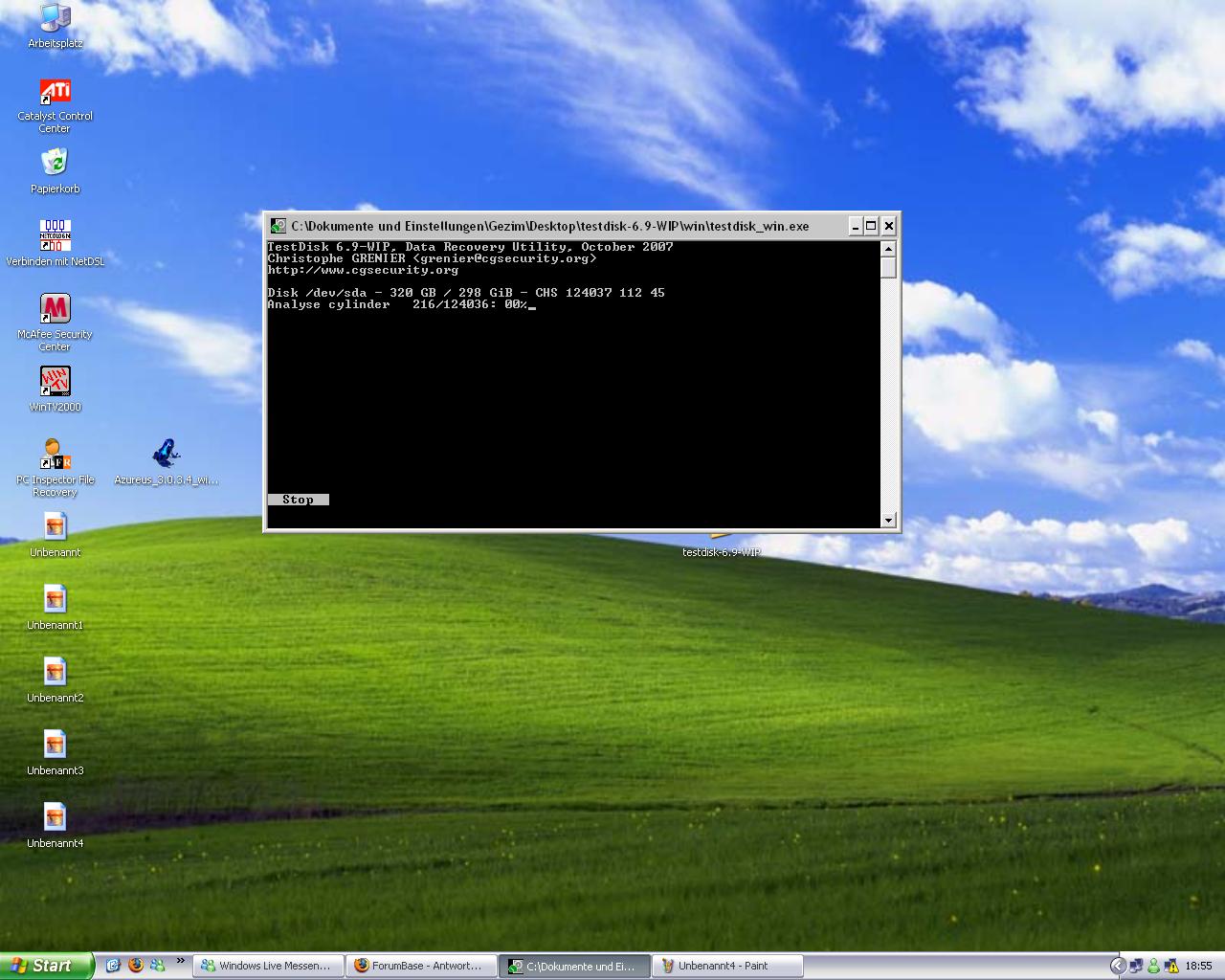Select the Unbenannt2 image file

(55, 679)
